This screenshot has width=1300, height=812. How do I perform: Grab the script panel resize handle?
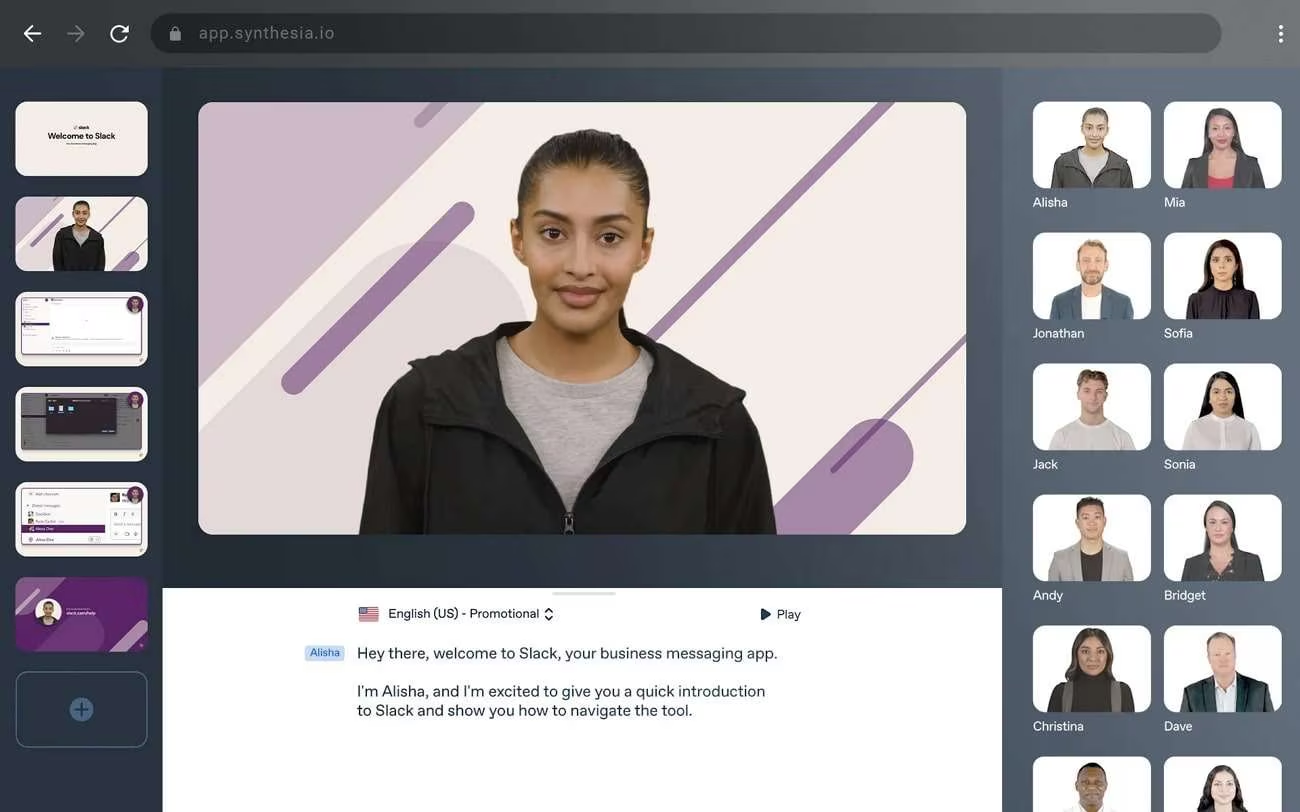point(583,593)
